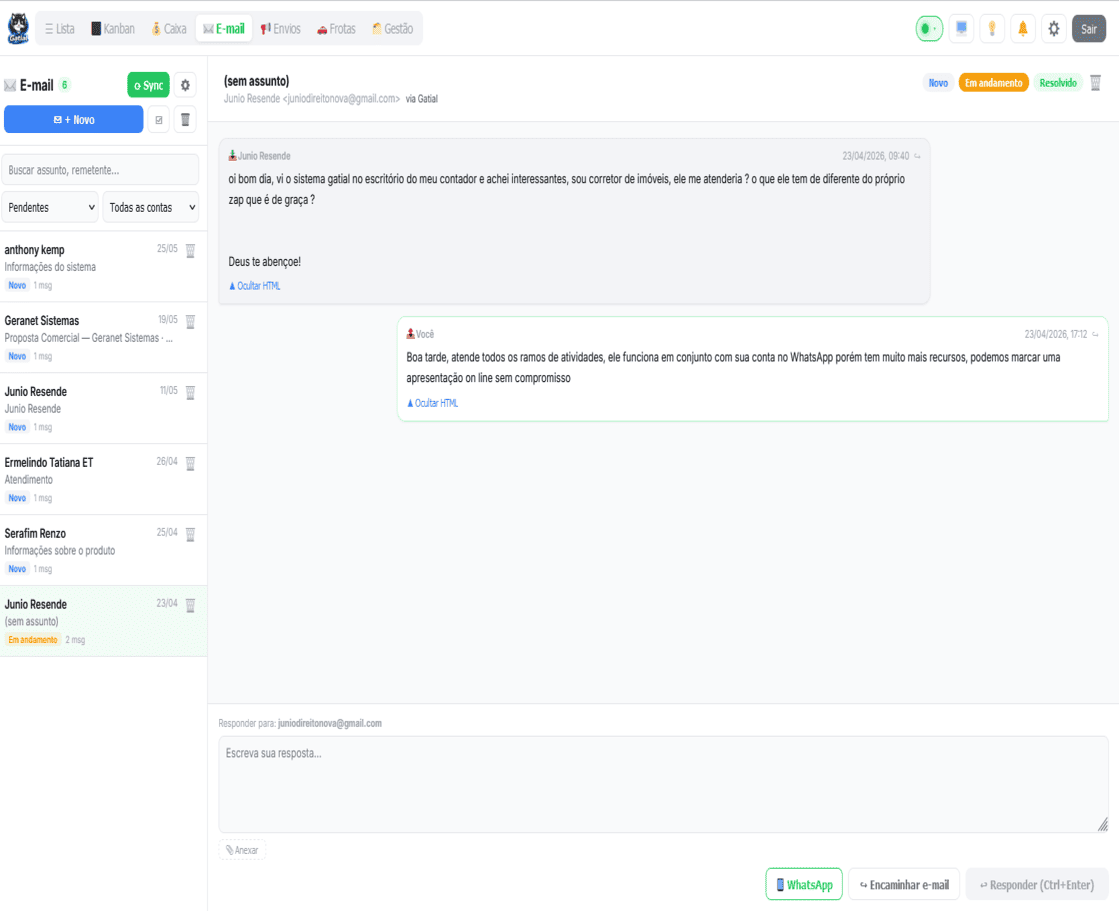The image size is (1119, 911).
Task: Mark conversation as Resolvido
Action: [x=1058, y=83]
